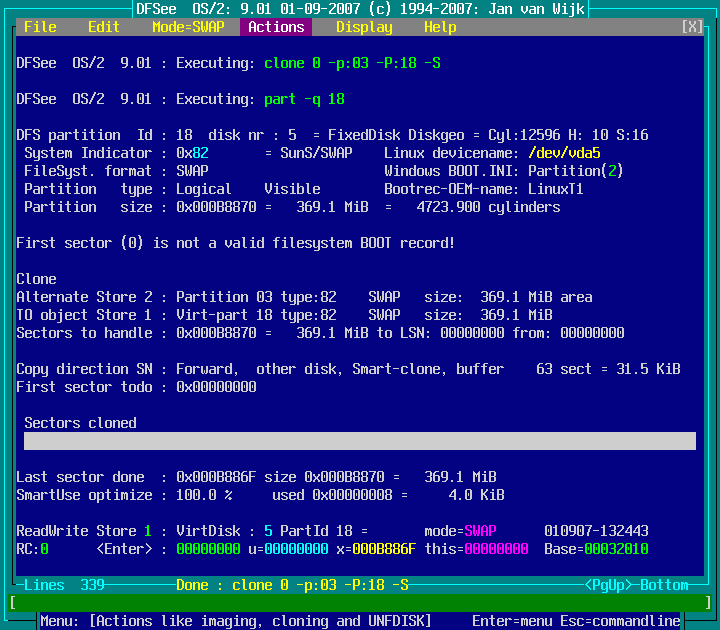Viewport: 720px width, 630px height.
Task: Click the 'Done : clone' status message
Action: pos(292,585)
